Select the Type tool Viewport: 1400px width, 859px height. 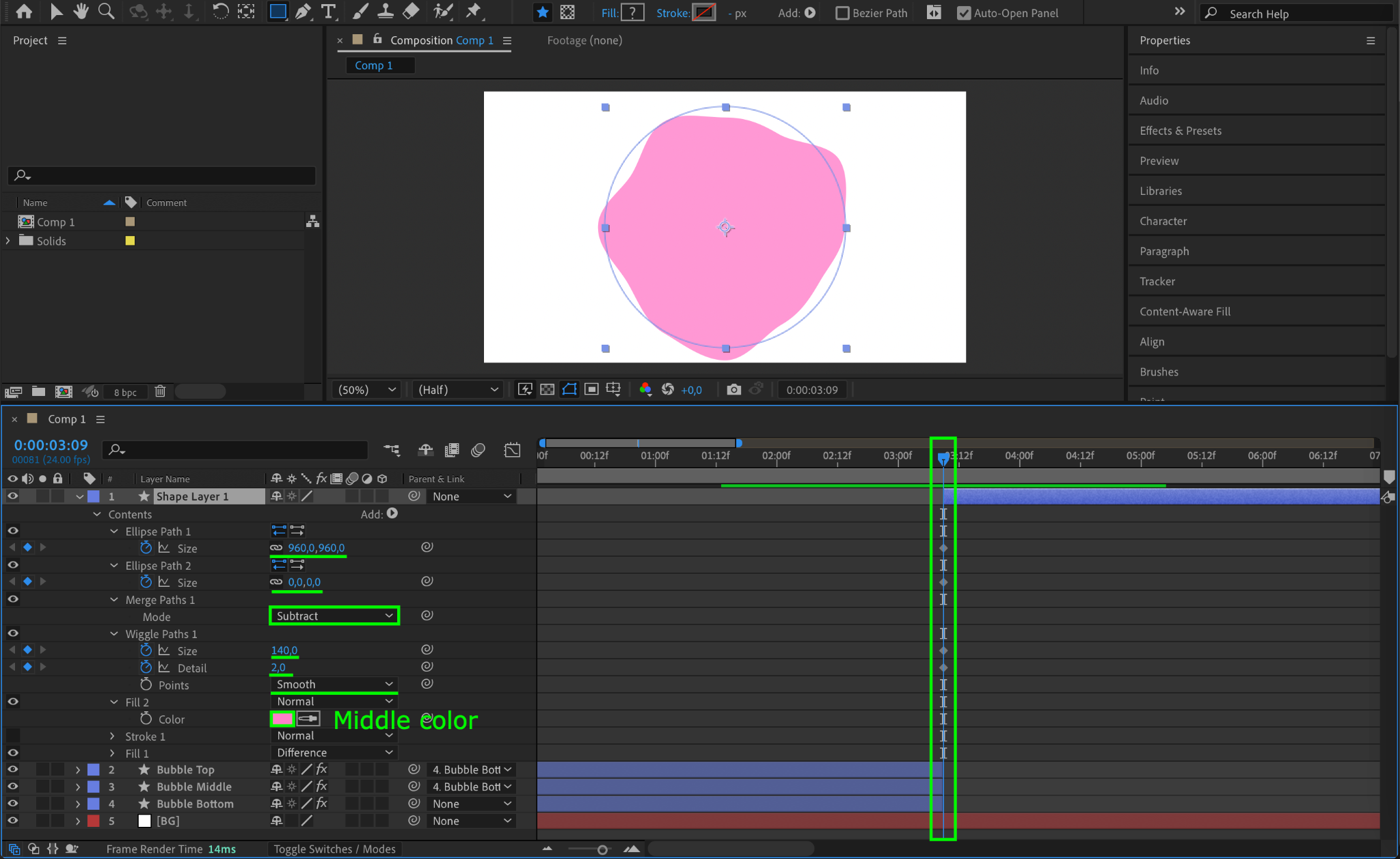[x=329, y=12]
